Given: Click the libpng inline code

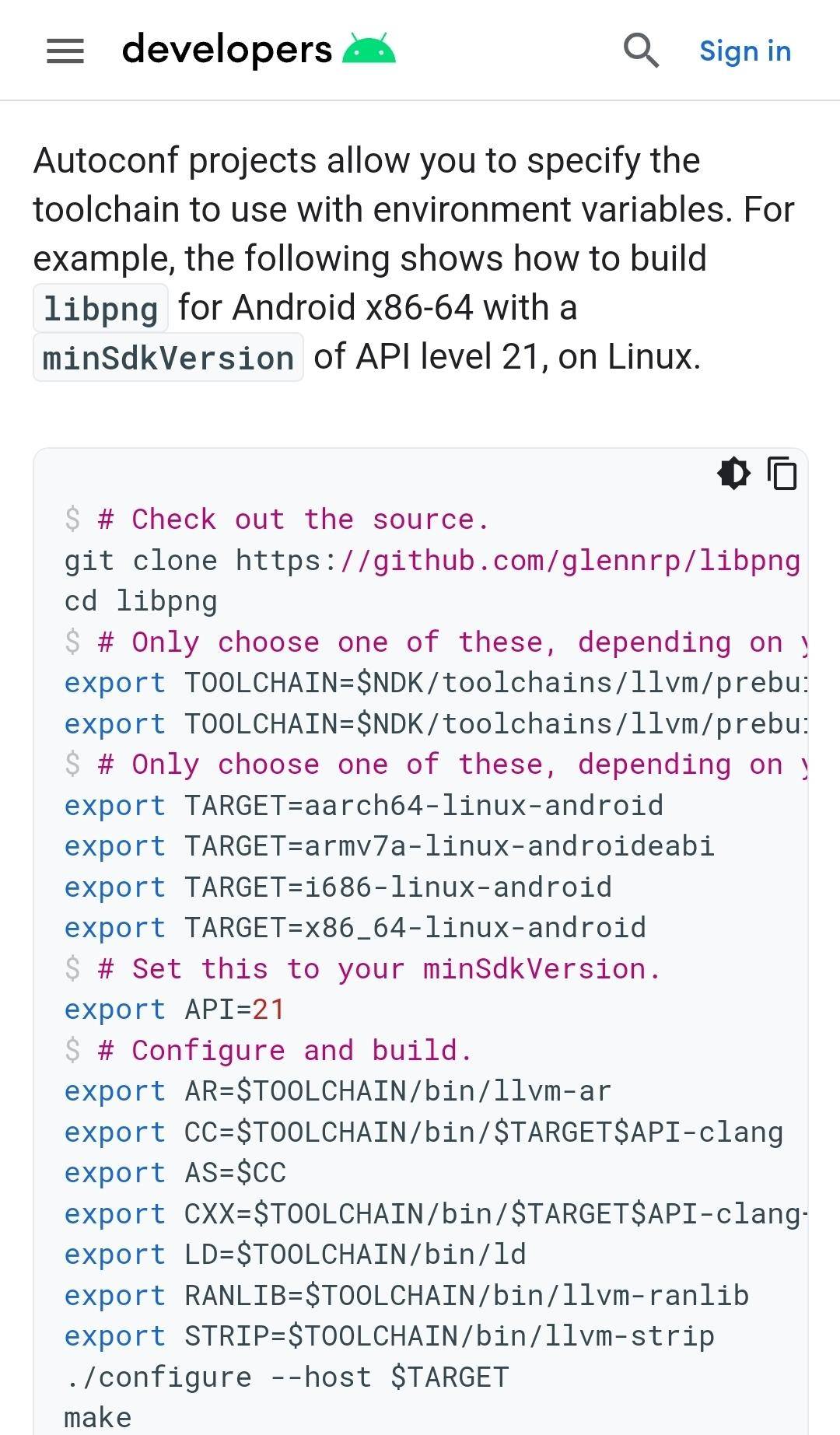Looking at the screenshot, I should pyautogui.click(x=100, y=308).
